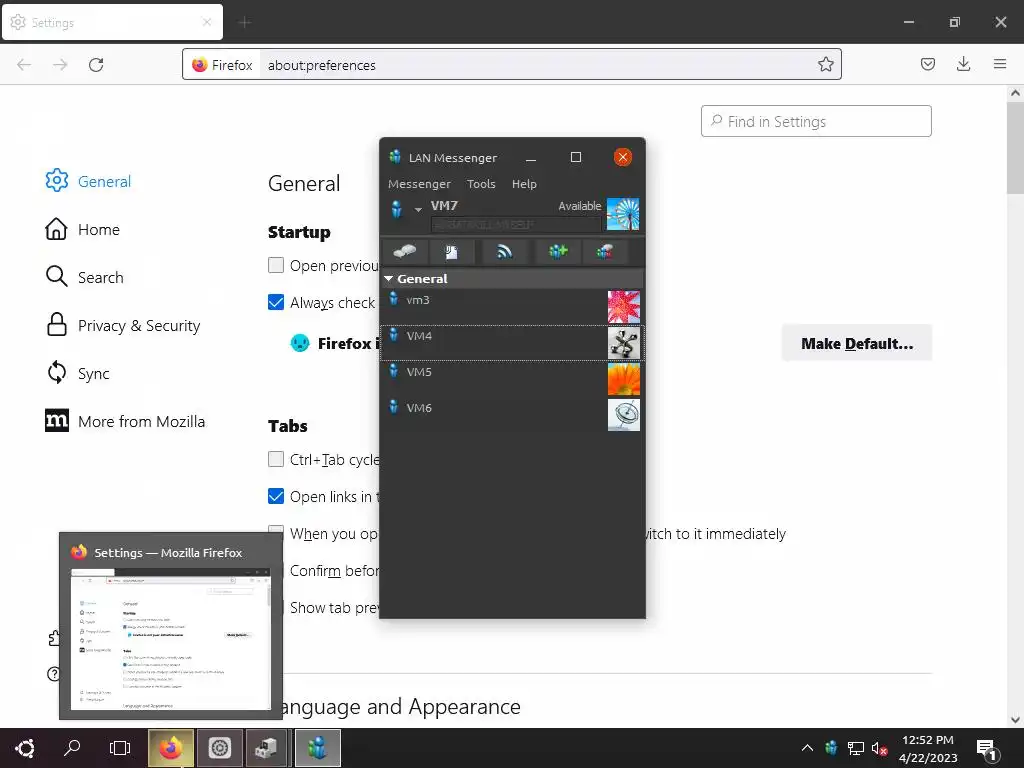Start a chat with the conversation toolbar icon
Screen dimensions: 1024x768
(x=405, y=251)
